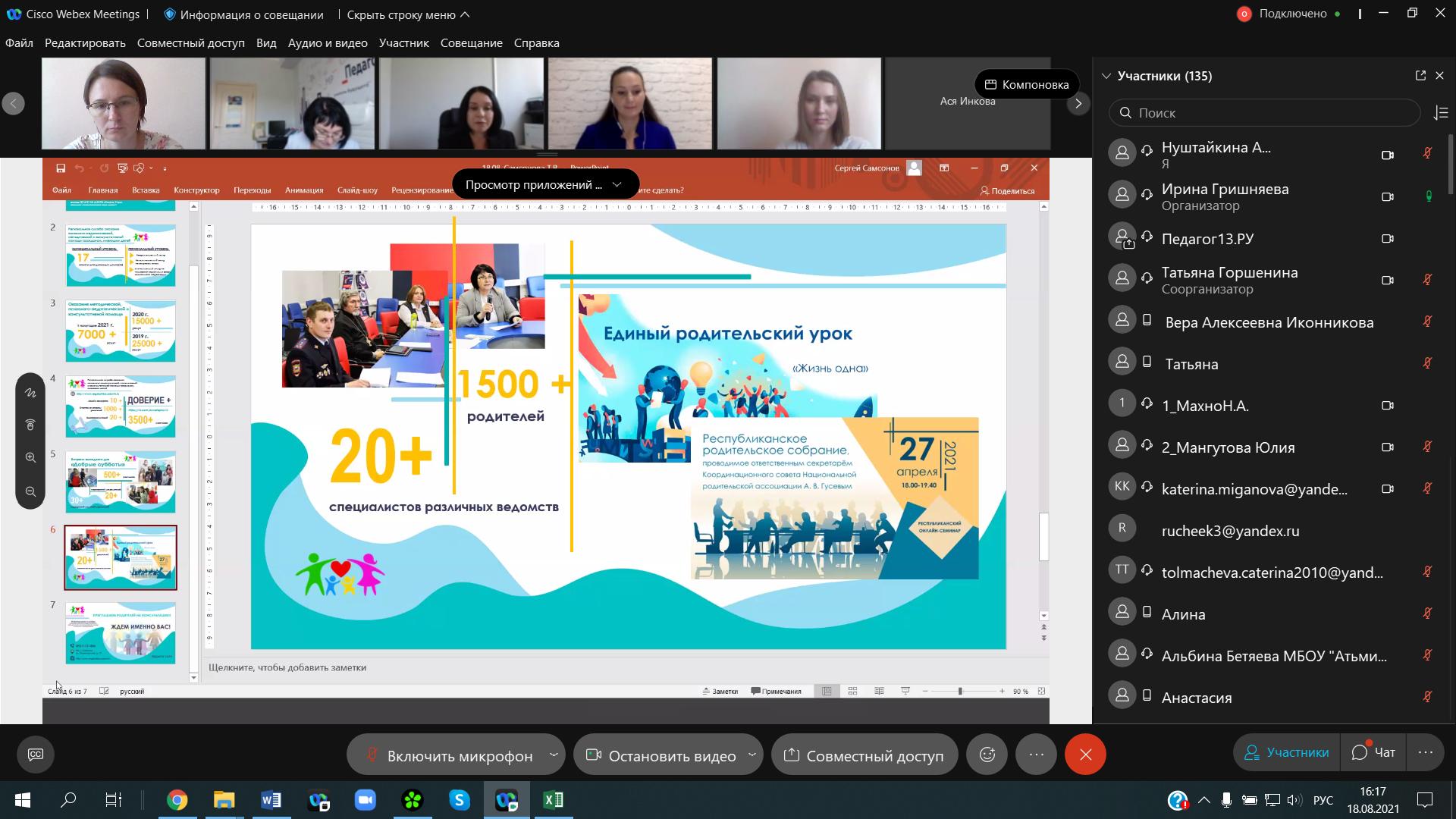1456x819 pixels.
Task: Zoom in on the shared content
Action: pos(30,458)
